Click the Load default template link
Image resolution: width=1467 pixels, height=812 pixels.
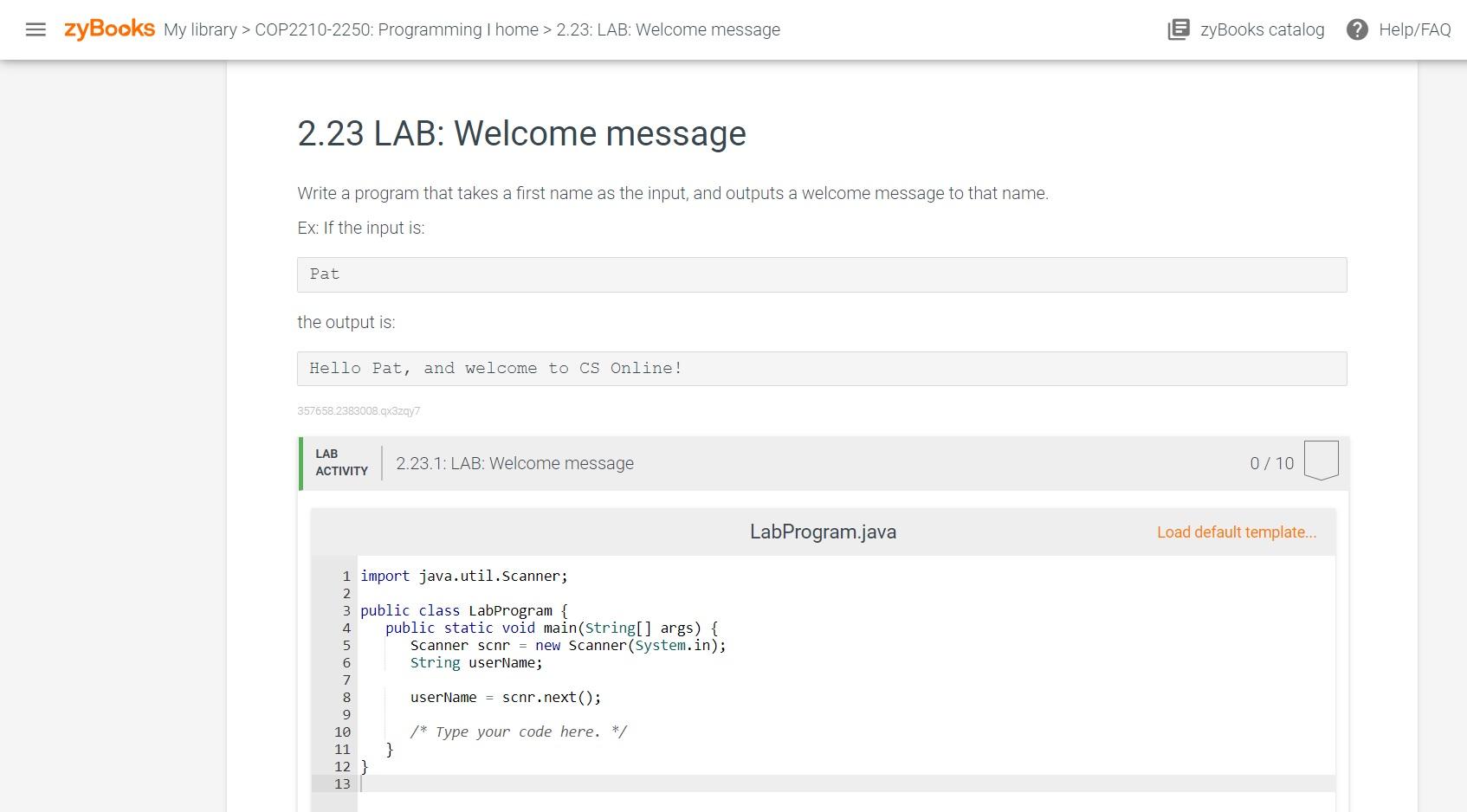[x=1236, y=532]
